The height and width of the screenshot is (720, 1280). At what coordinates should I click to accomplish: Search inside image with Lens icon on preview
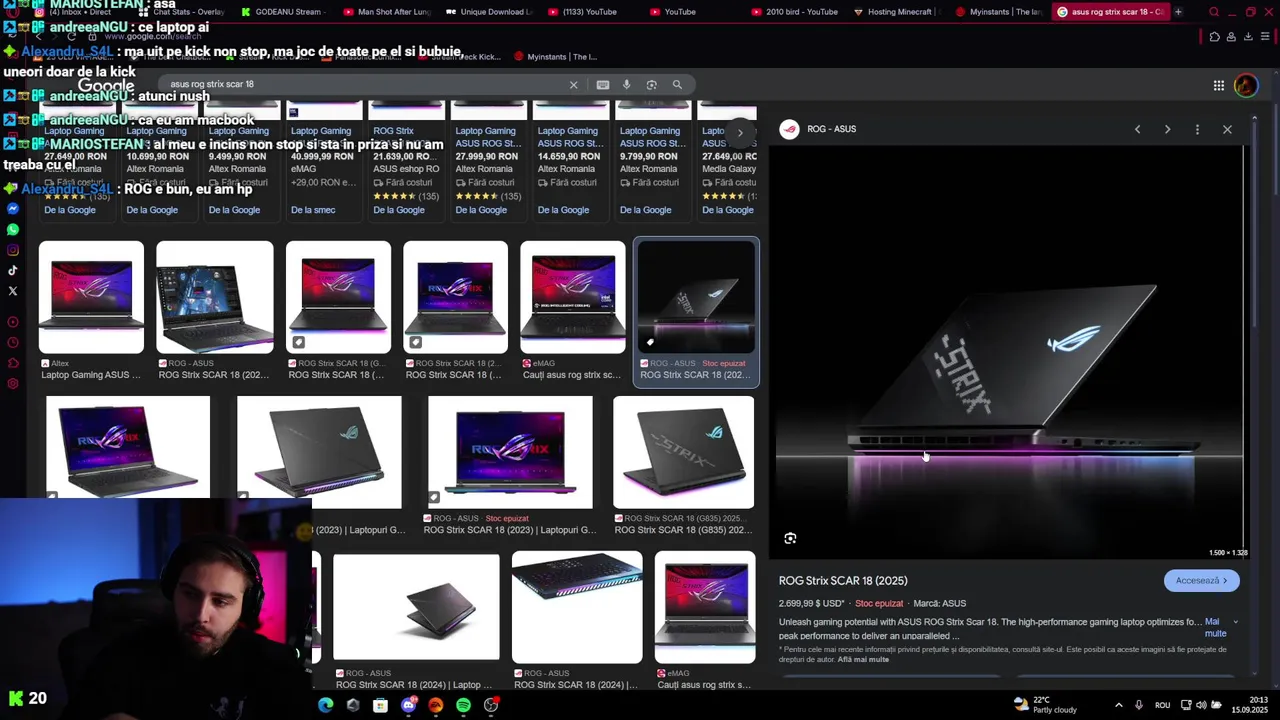(x=790, y=538)
